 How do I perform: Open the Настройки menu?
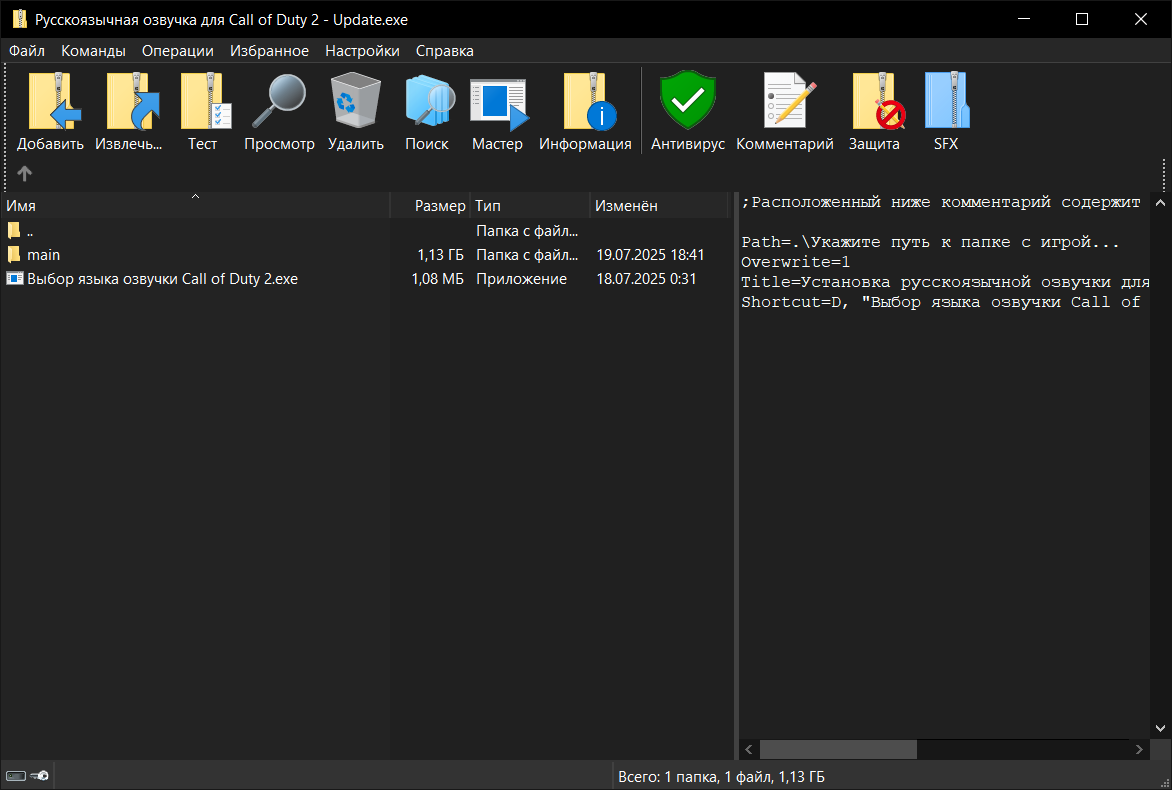click(363, 51)
